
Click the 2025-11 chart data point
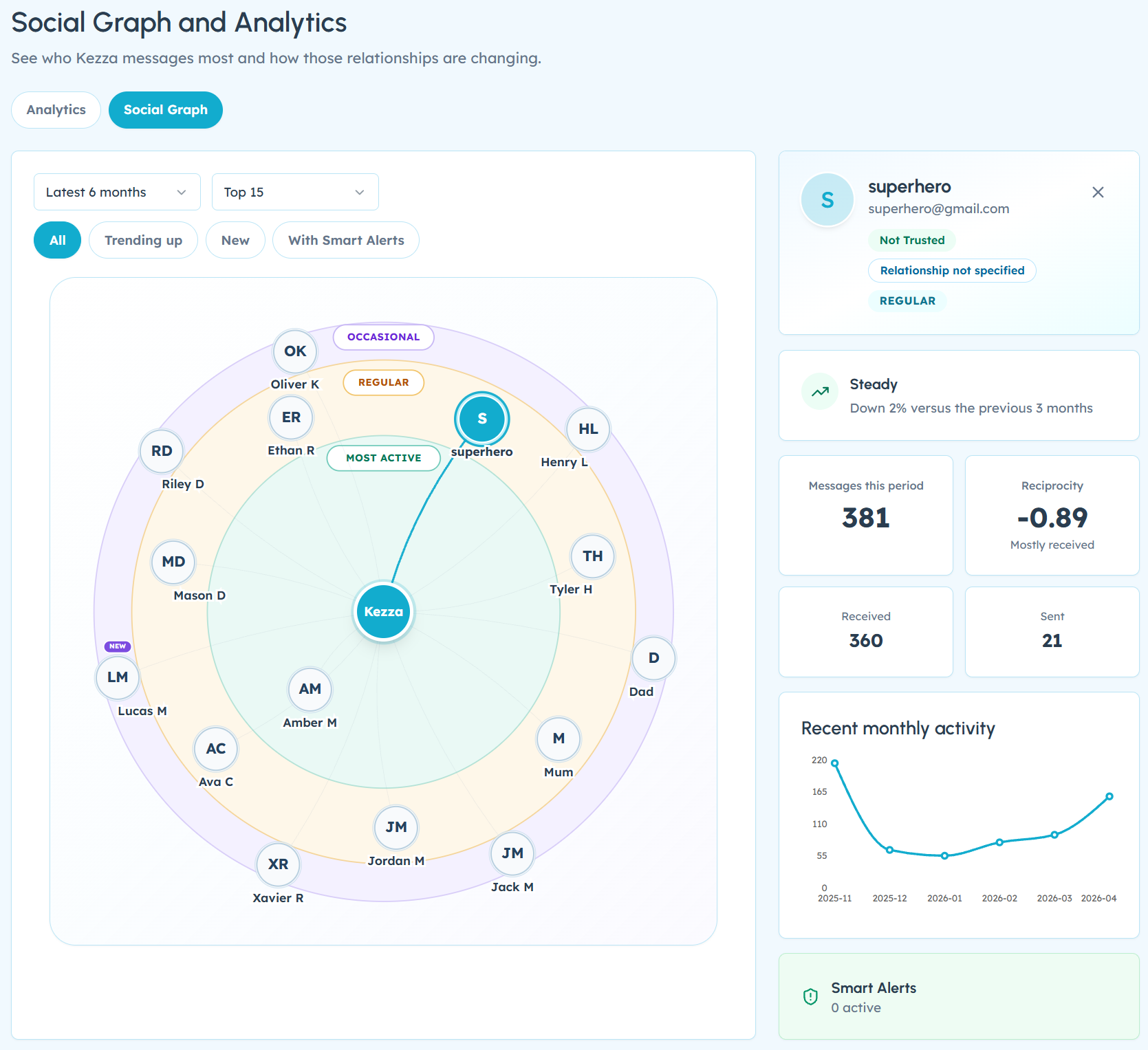coord(834,763)
